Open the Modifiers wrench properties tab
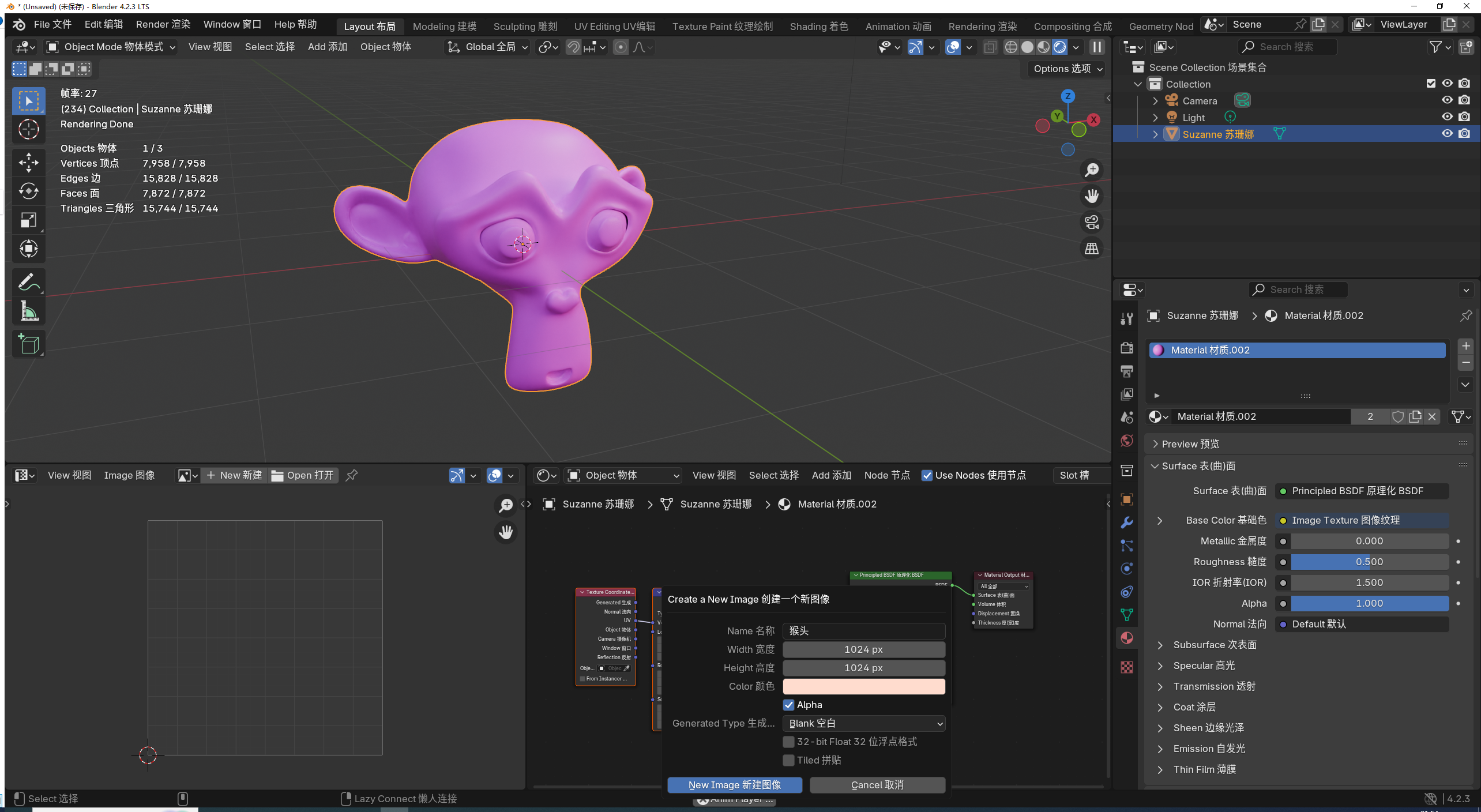Image resolution: width=1481 pixels, height=812 pixels. pos(1127,522)
